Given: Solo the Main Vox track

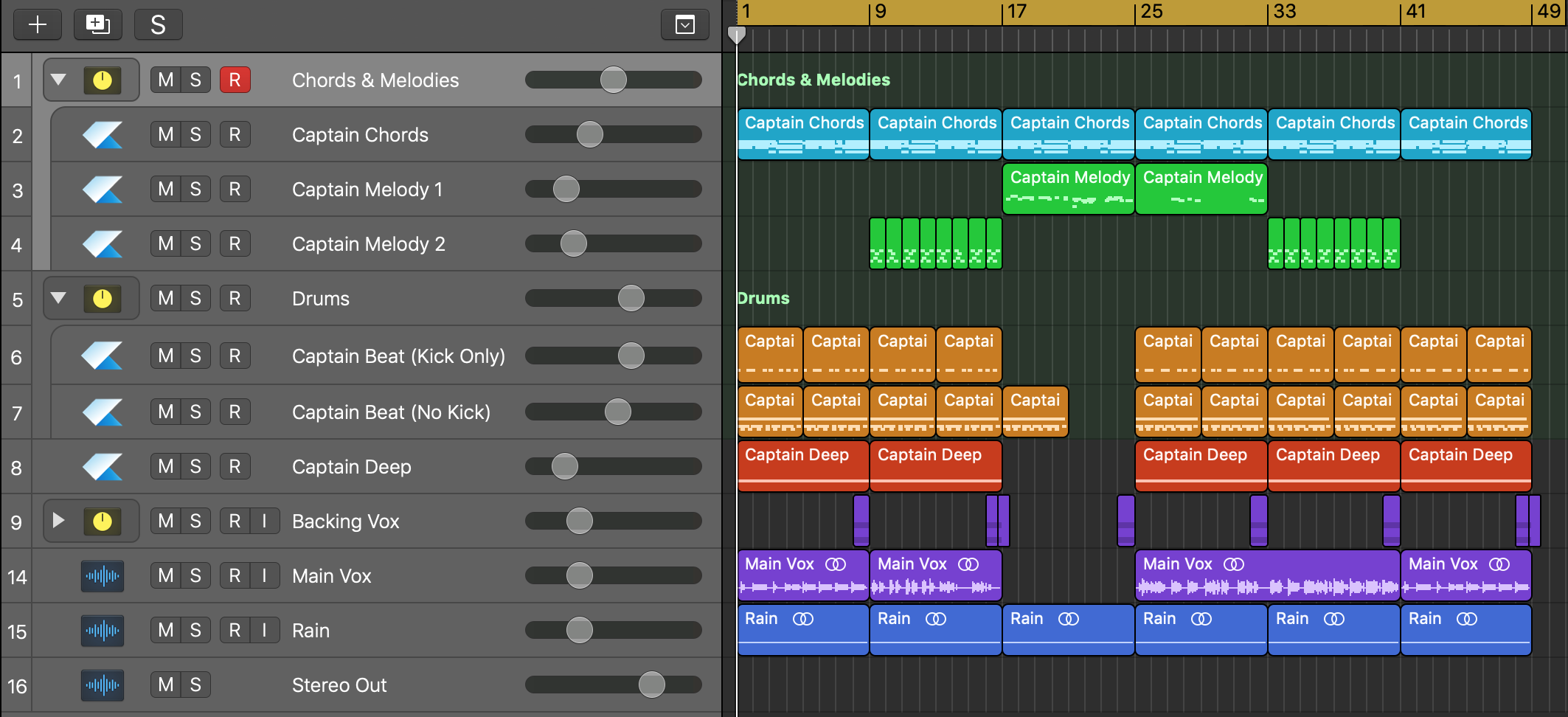Looking at the screenshot, I should 195,575.
